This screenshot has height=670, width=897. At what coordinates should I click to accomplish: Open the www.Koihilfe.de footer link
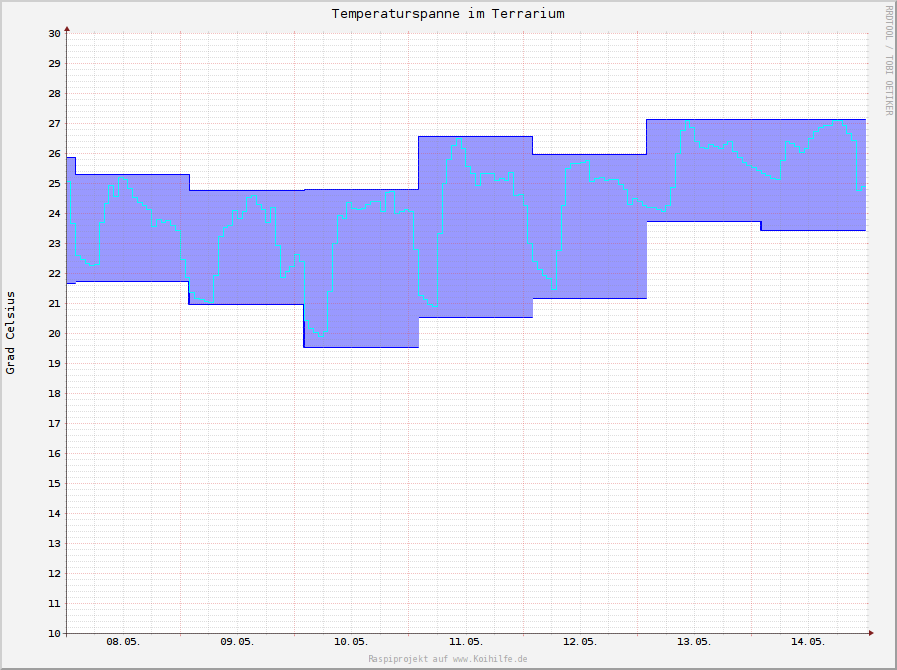pyautogui.click(x=489, y=659)
